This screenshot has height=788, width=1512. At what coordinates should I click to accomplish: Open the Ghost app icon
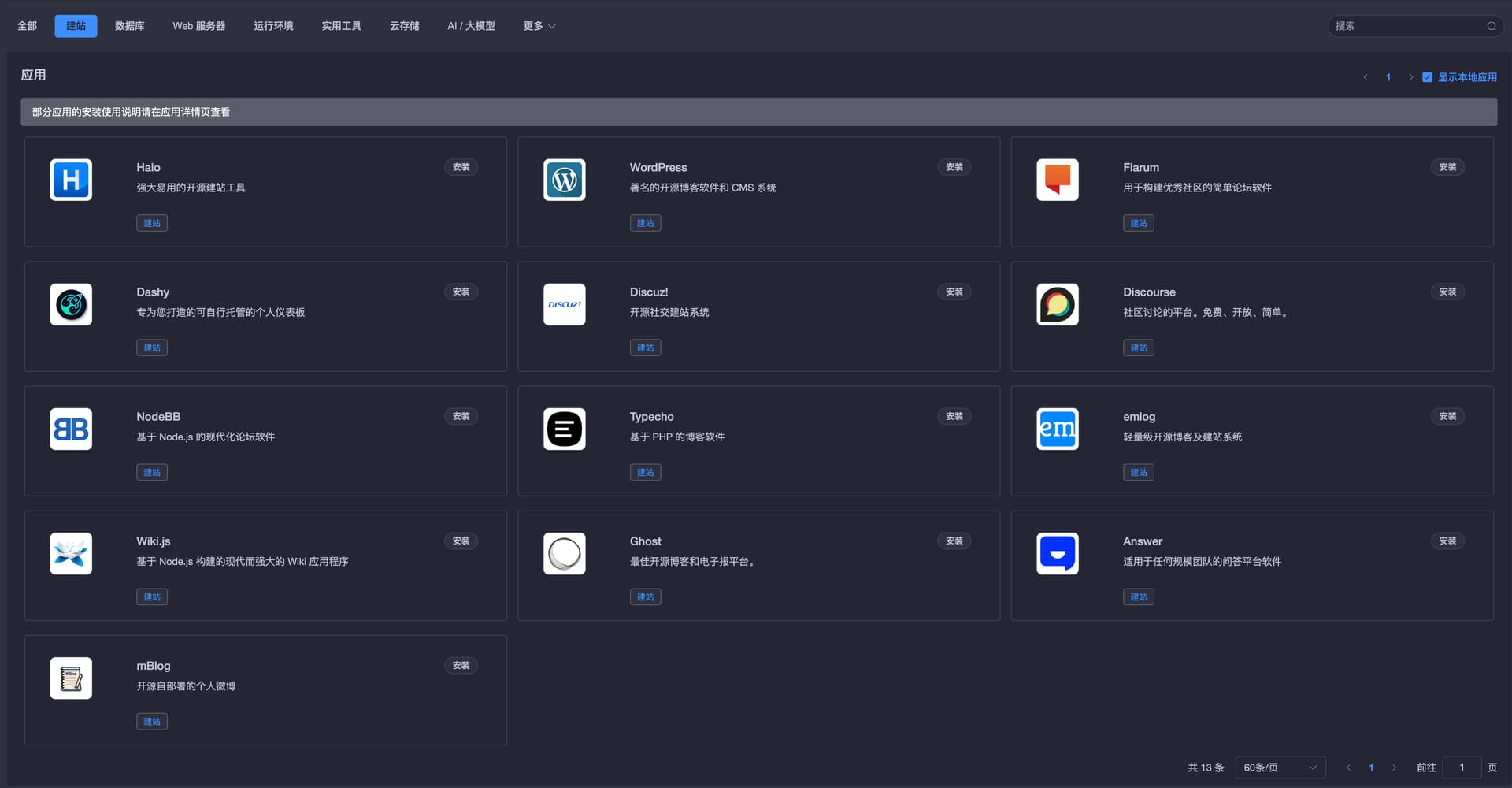click(564, 553)
